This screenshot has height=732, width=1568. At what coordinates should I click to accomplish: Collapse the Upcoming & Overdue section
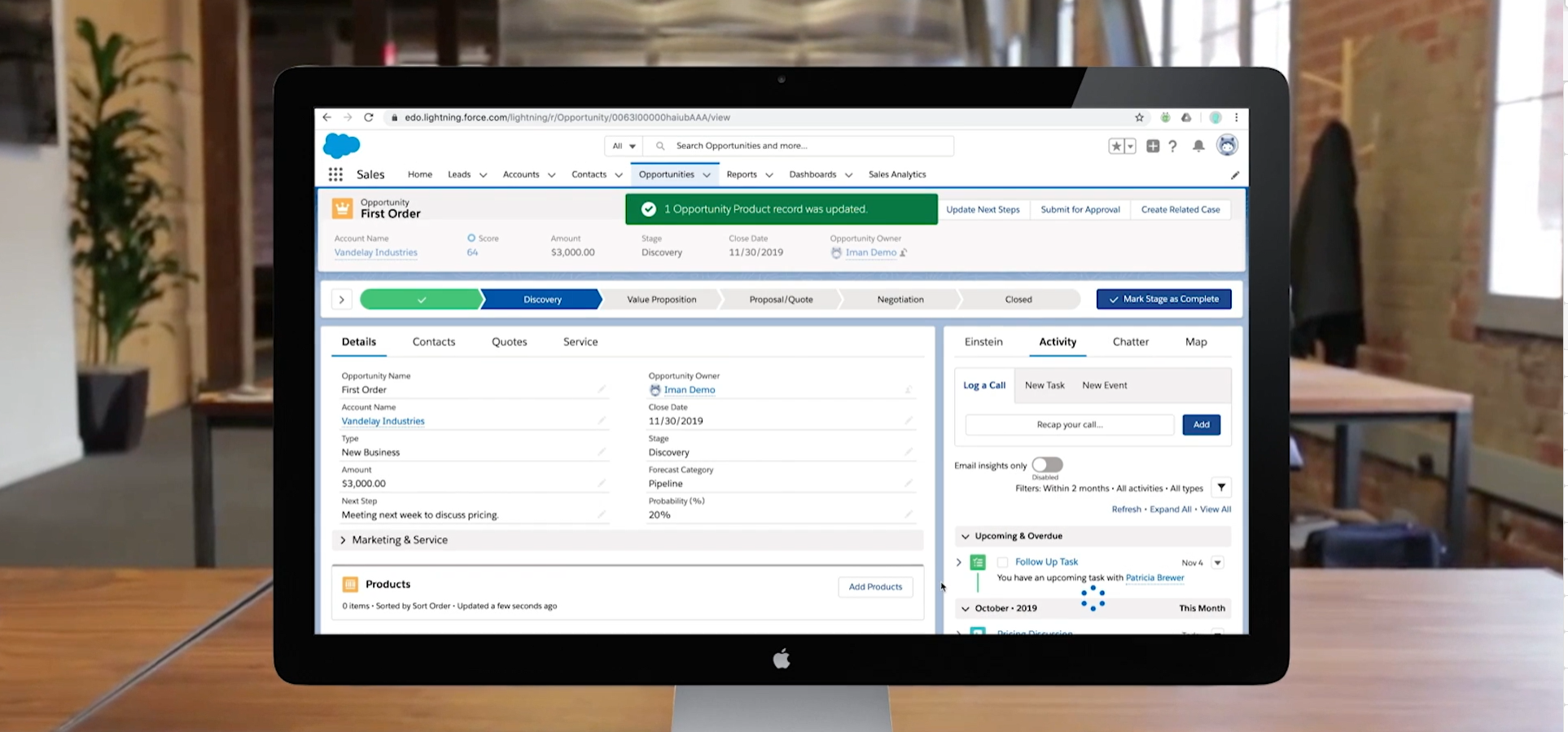coord(966,537)
